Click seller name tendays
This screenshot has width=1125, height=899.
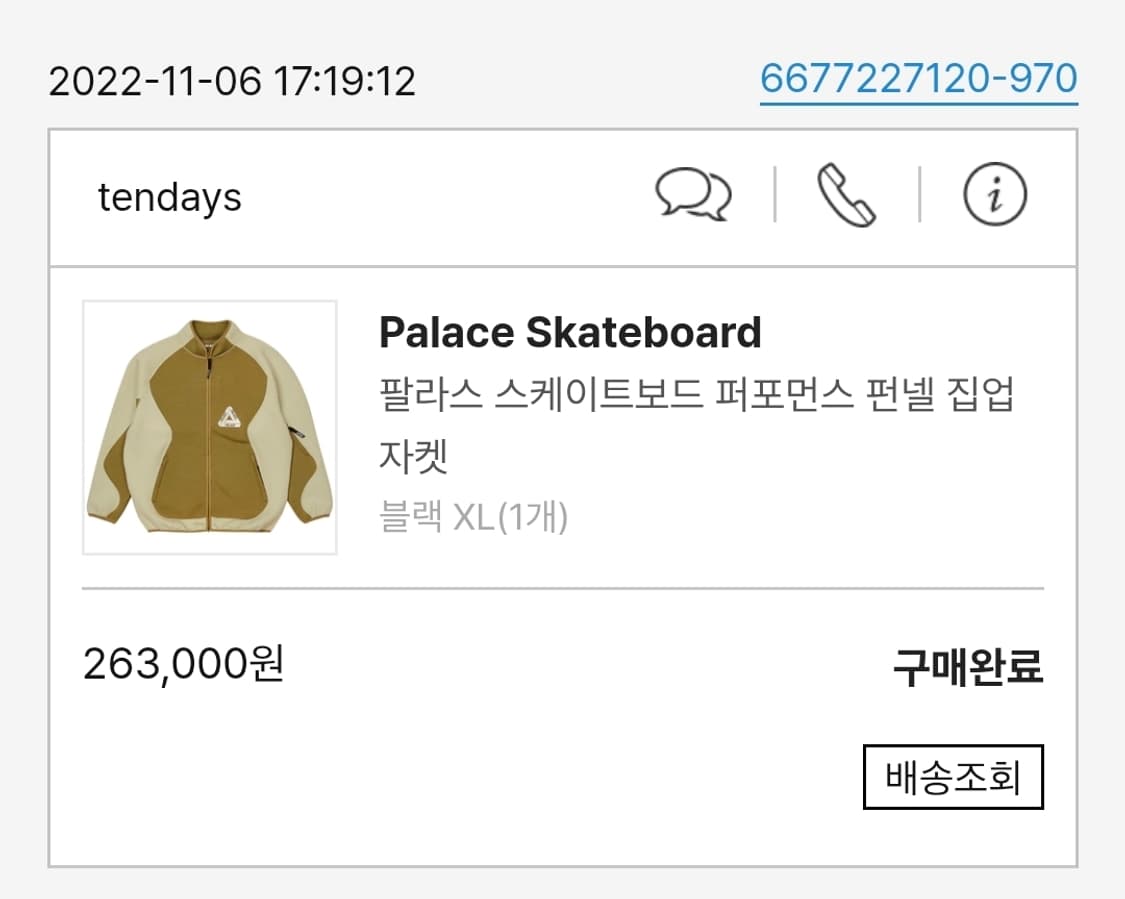(x=170, y=196)
